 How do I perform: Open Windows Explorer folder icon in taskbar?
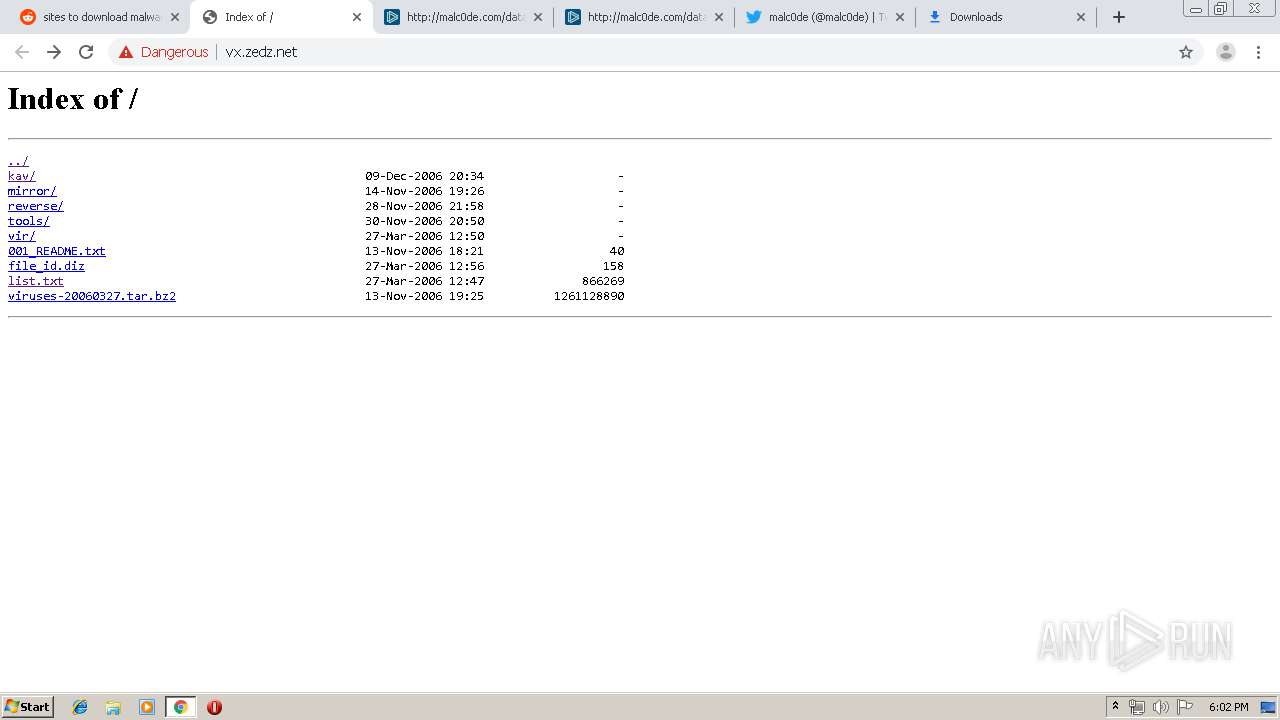[x=113, y=707]
